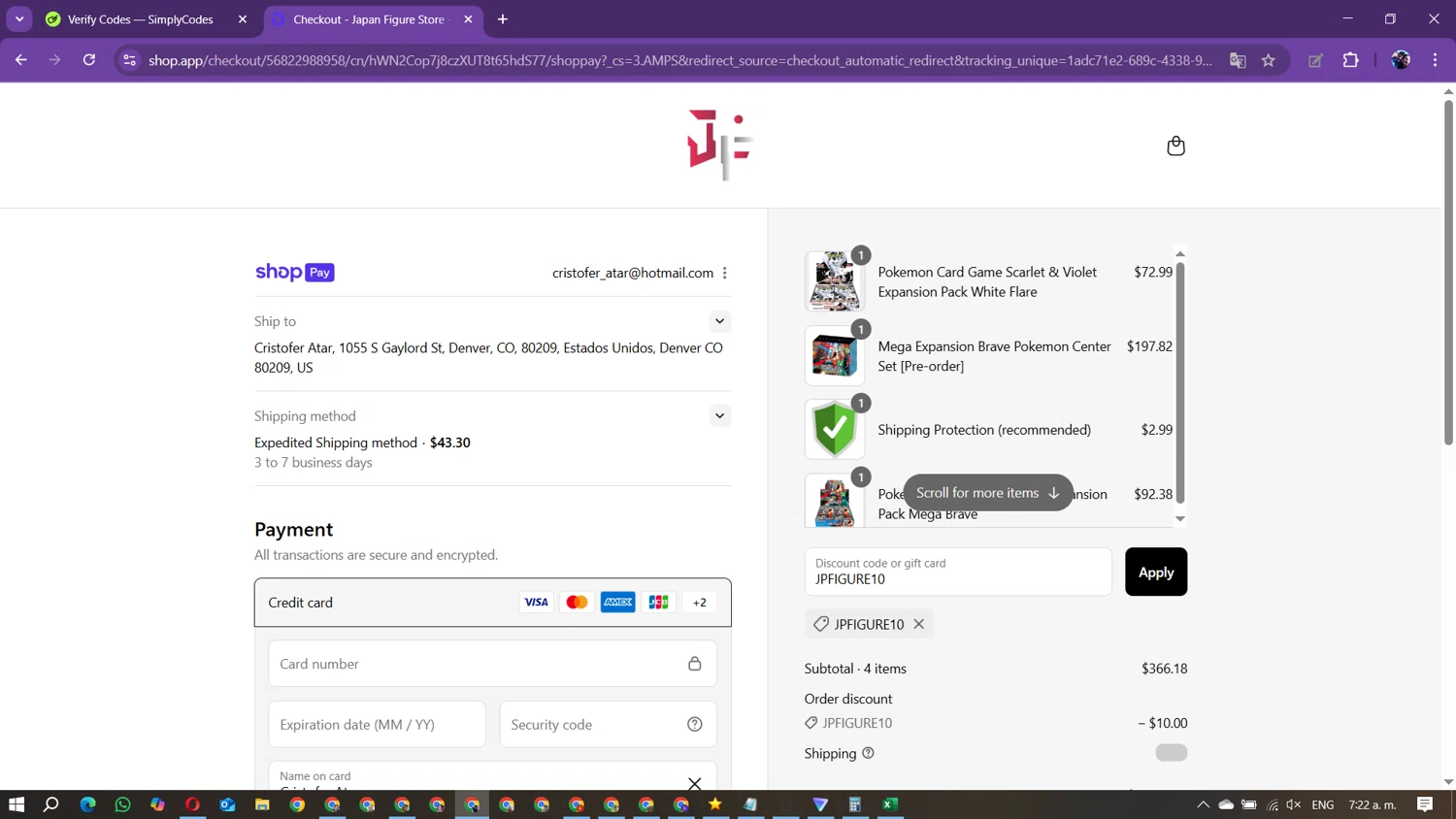Open the Mega Brave pack thumbnail
This screenshot has width=1456, height=819.
[835, 501]
